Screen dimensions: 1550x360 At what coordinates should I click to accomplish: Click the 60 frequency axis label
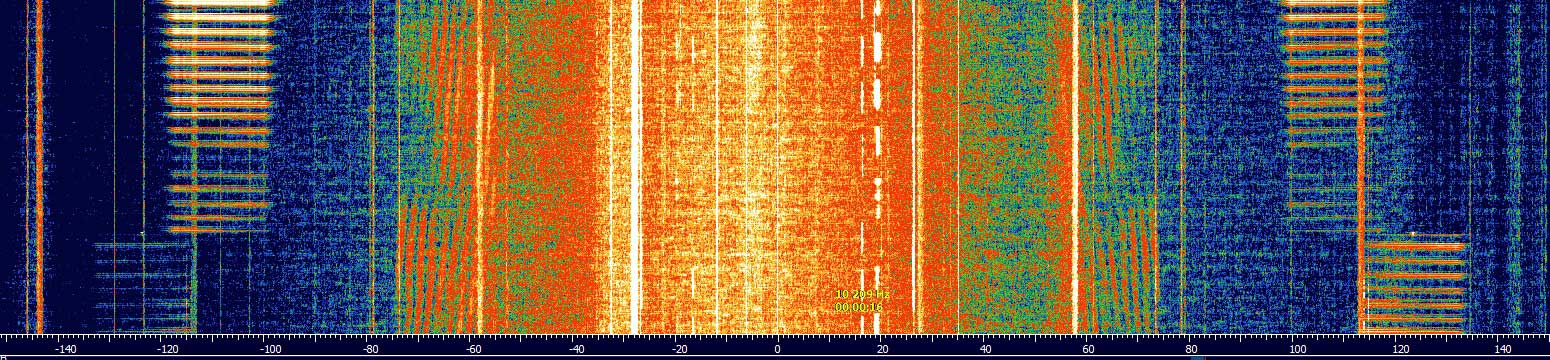[1087, 349]
